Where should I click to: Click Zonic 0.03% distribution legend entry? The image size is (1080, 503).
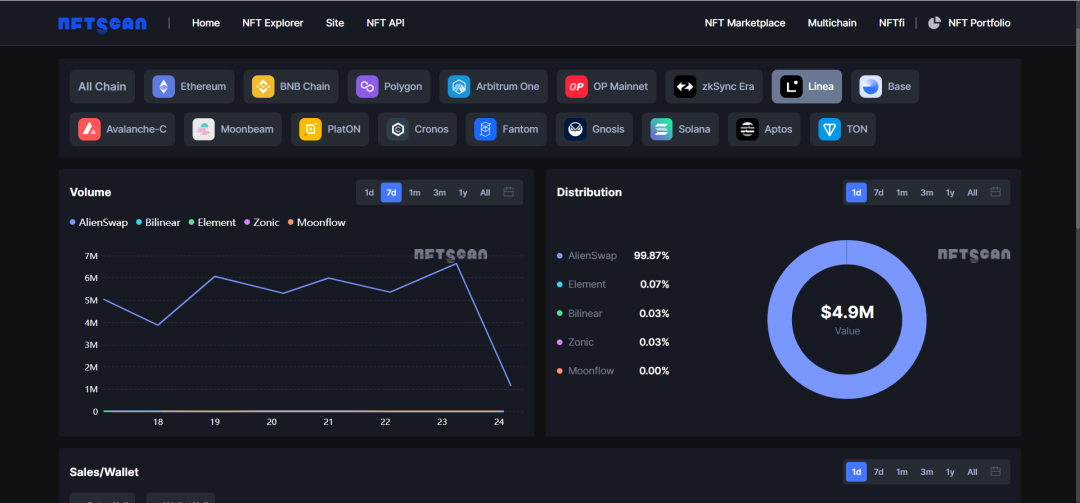pyautogui.click(x=613, y=342)
